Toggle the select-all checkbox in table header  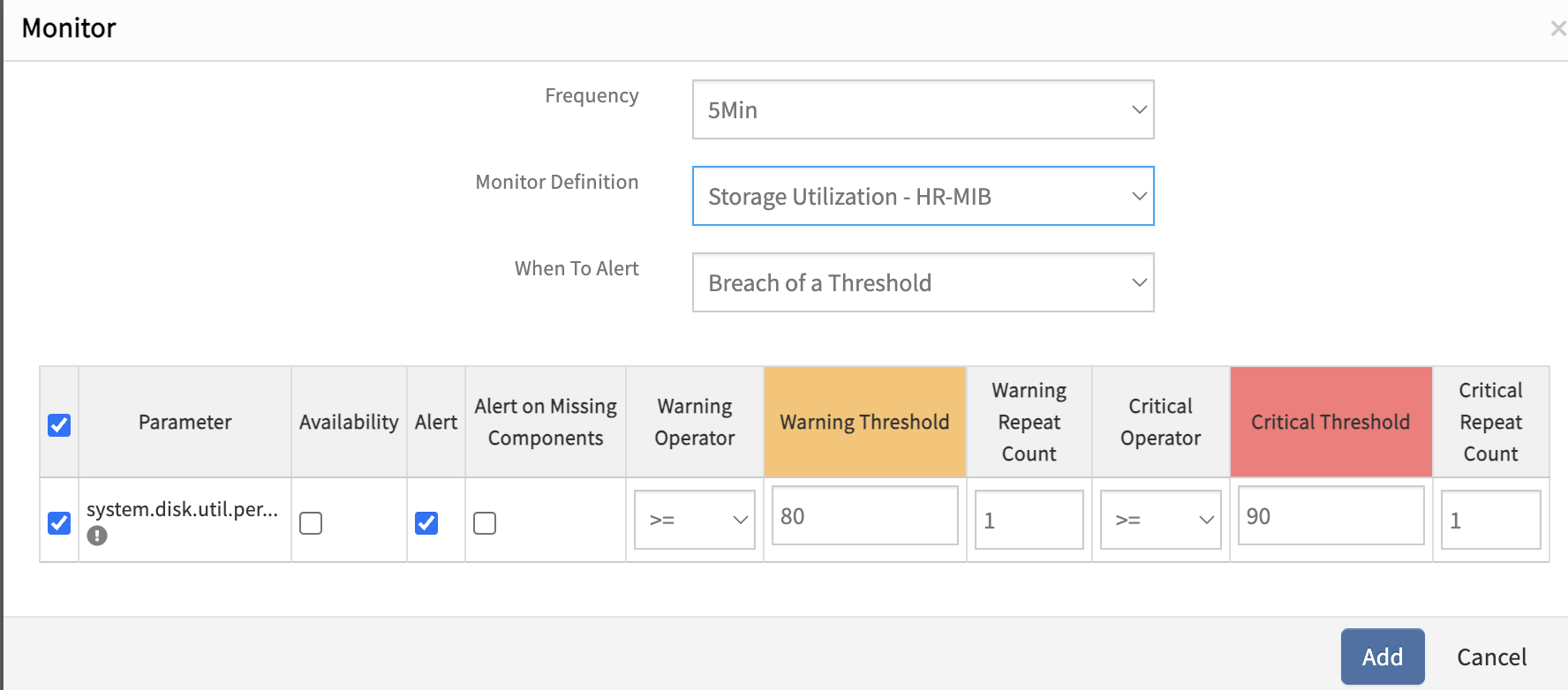click(59, 425)
